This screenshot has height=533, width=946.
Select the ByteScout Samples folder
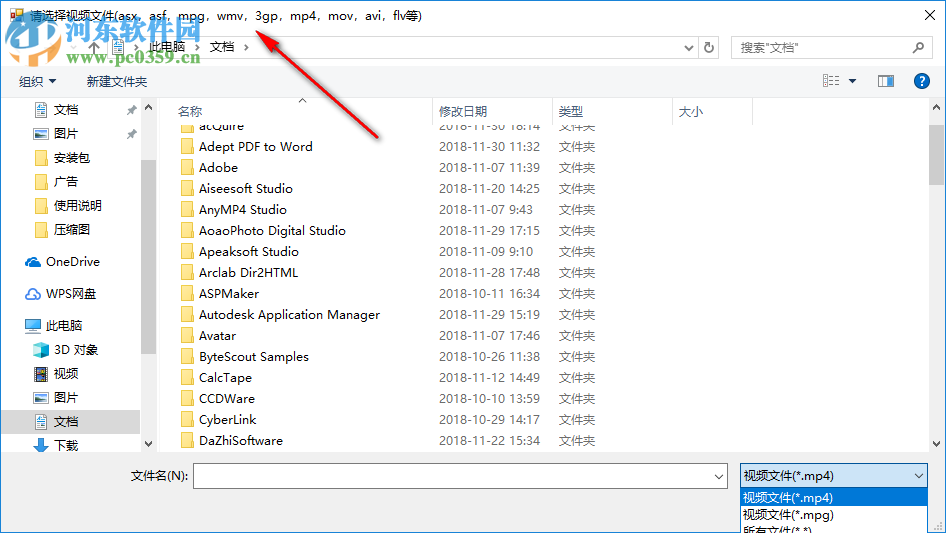tap(245, 357)
